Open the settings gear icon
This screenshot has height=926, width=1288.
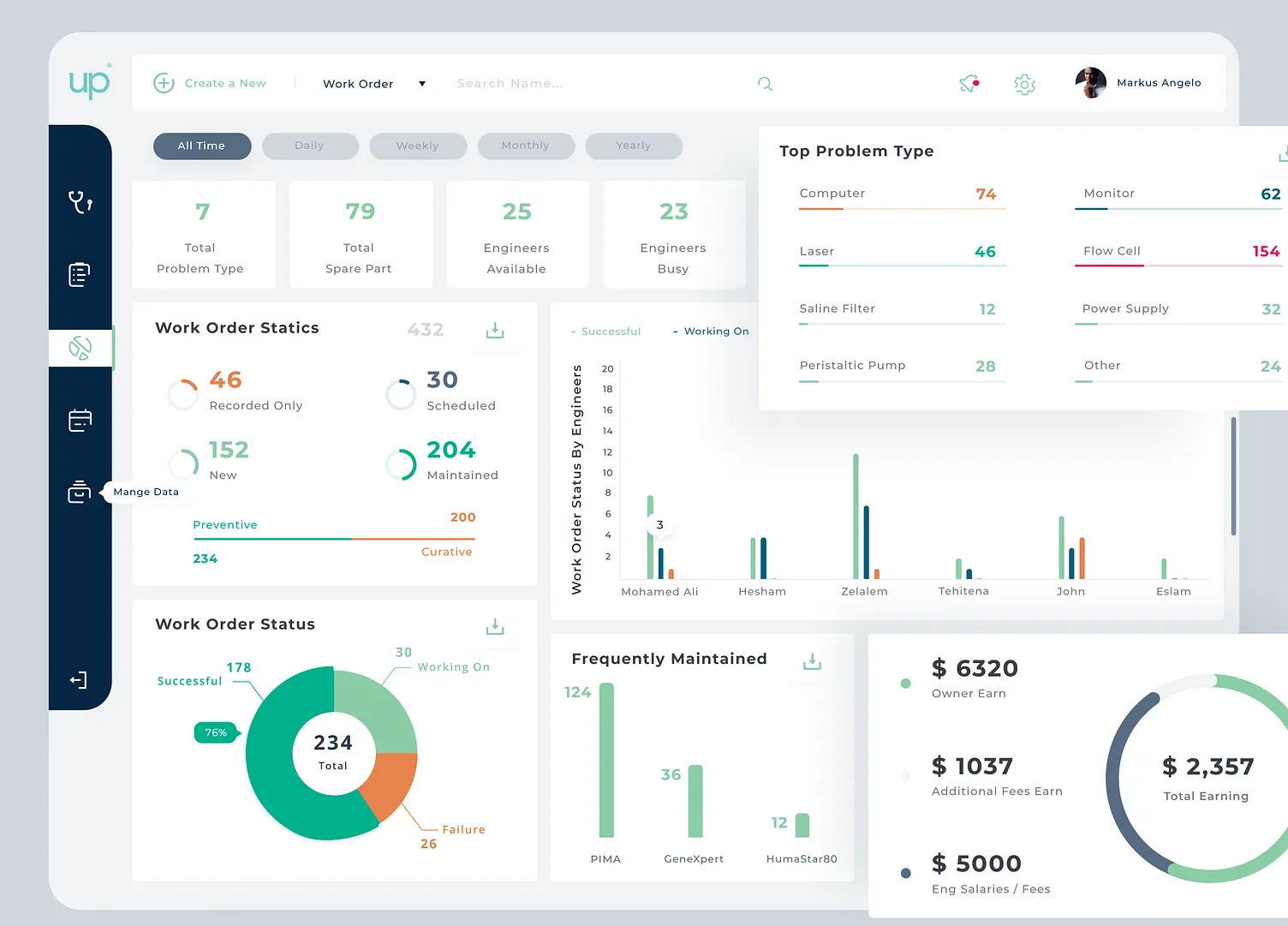(1025, 84)
